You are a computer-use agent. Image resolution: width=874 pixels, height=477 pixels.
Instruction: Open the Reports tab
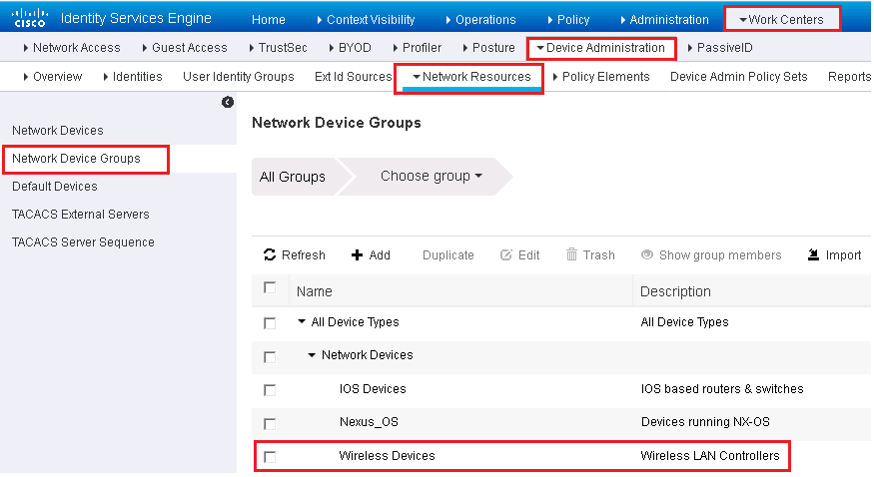(850, 77)
